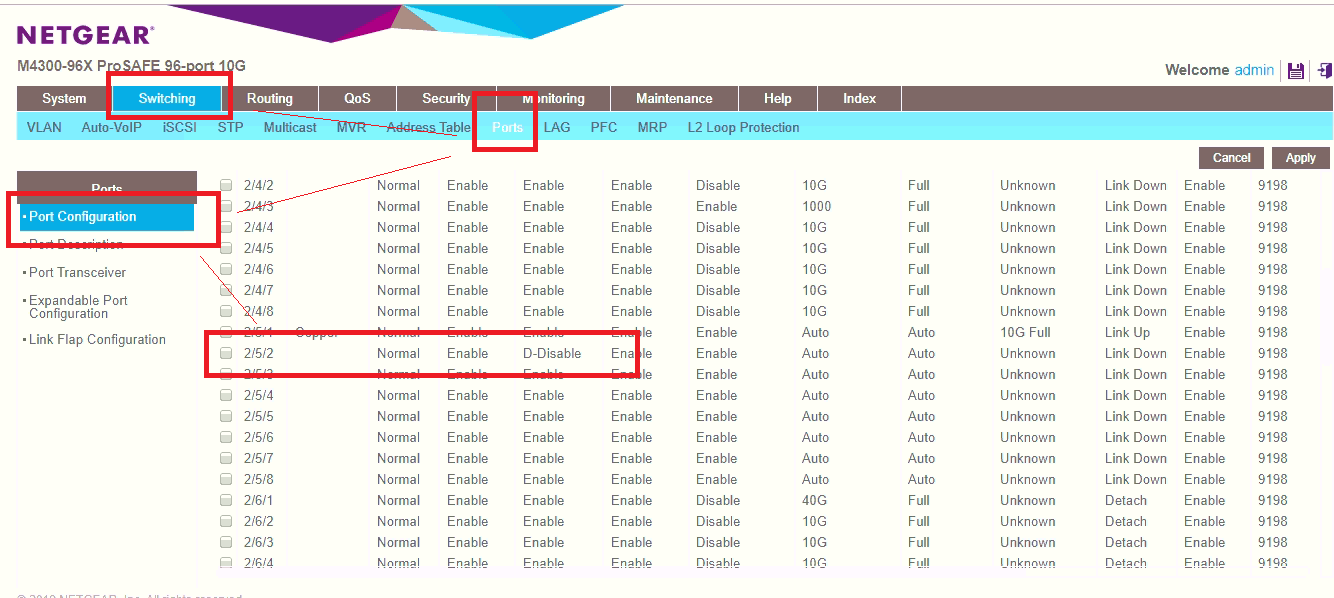
Task: Collapse the Ports section in the sidebar
Action: (106, 189)
